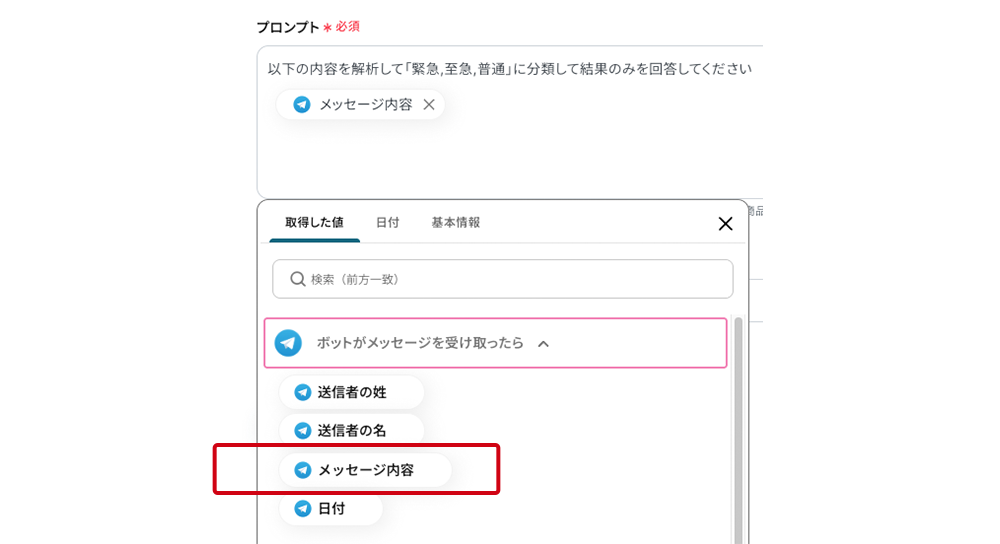Click the search magnifier icon
Viewport: 1000px width, 544px height.
coord(297,279)
